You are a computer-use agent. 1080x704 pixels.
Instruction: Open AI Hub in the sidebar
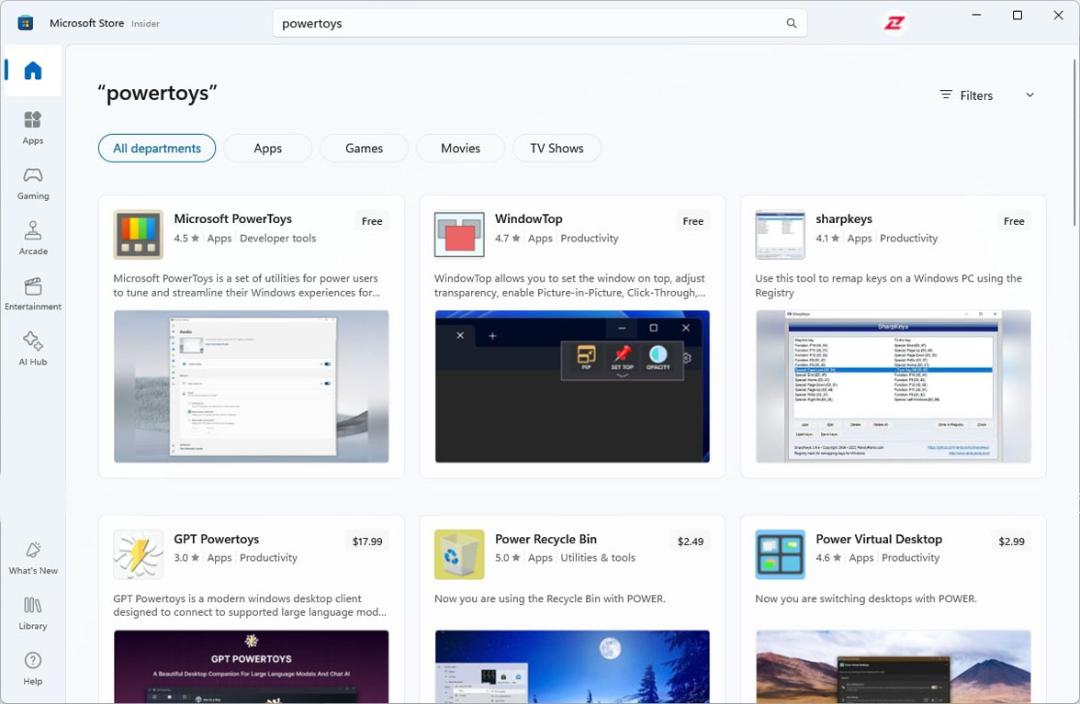pyautogui.click(x=32, y=348)
